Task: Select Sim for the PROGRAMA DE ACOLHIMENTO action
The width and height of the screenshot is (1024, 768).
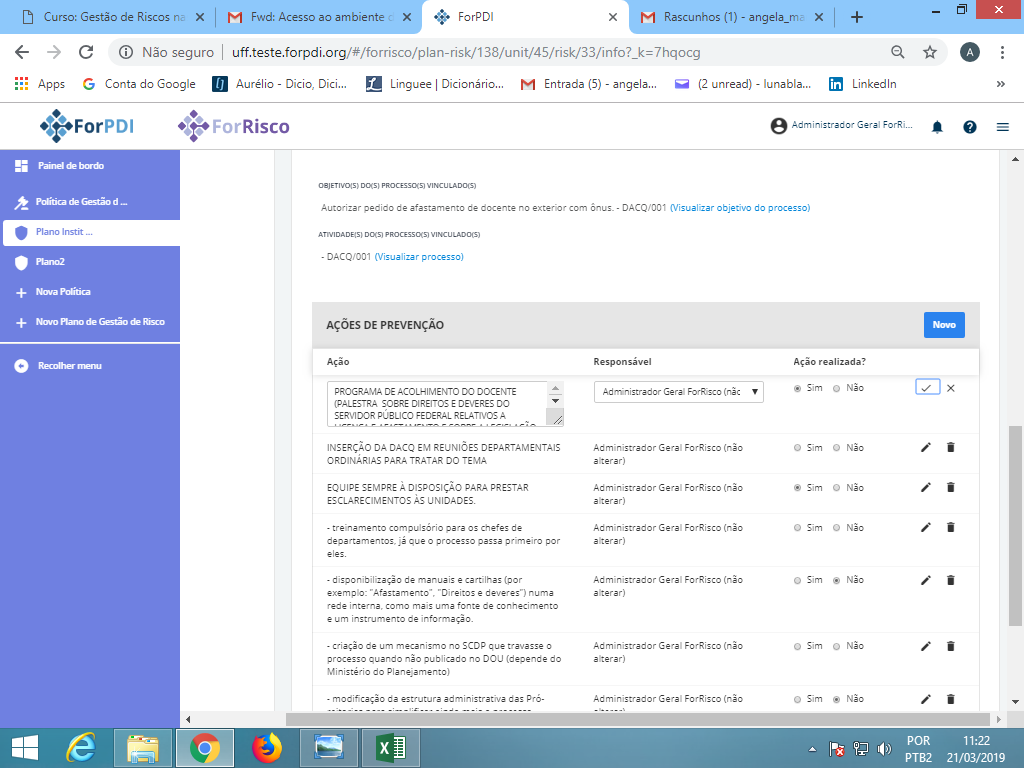Action: 797,389
